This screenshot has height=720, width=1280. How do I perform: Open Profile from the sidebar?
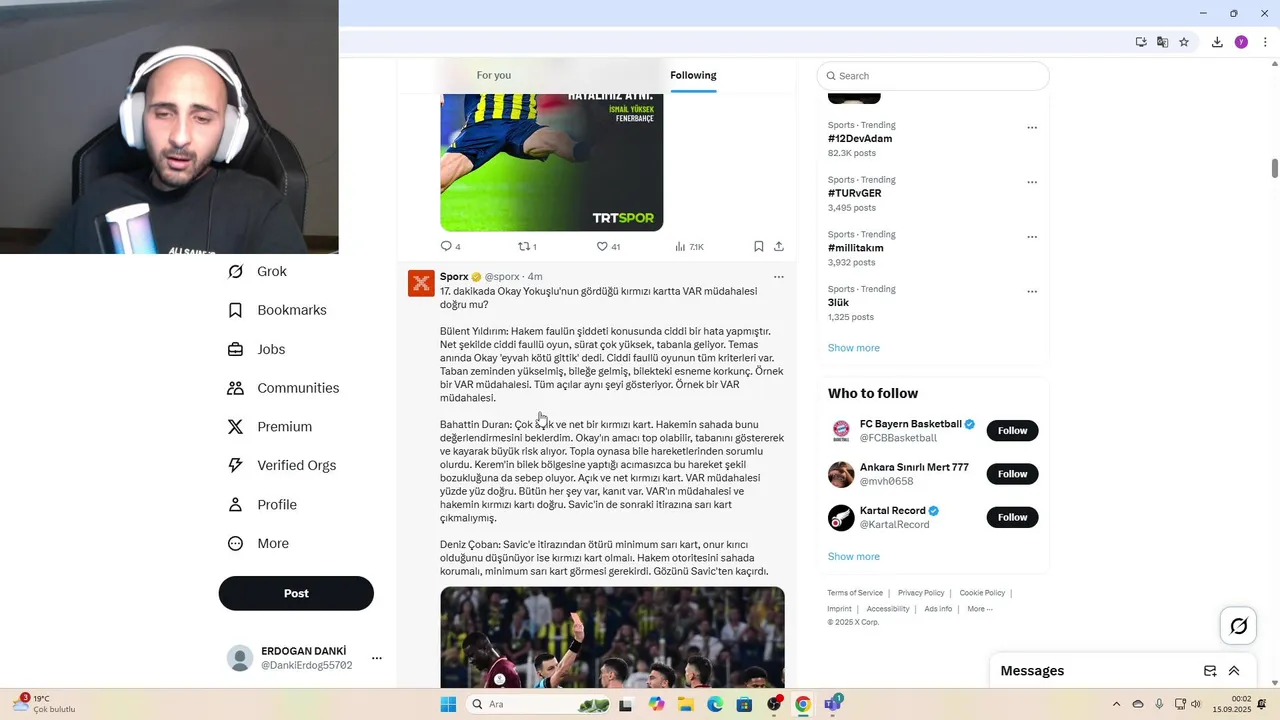(x=262, y=504)
